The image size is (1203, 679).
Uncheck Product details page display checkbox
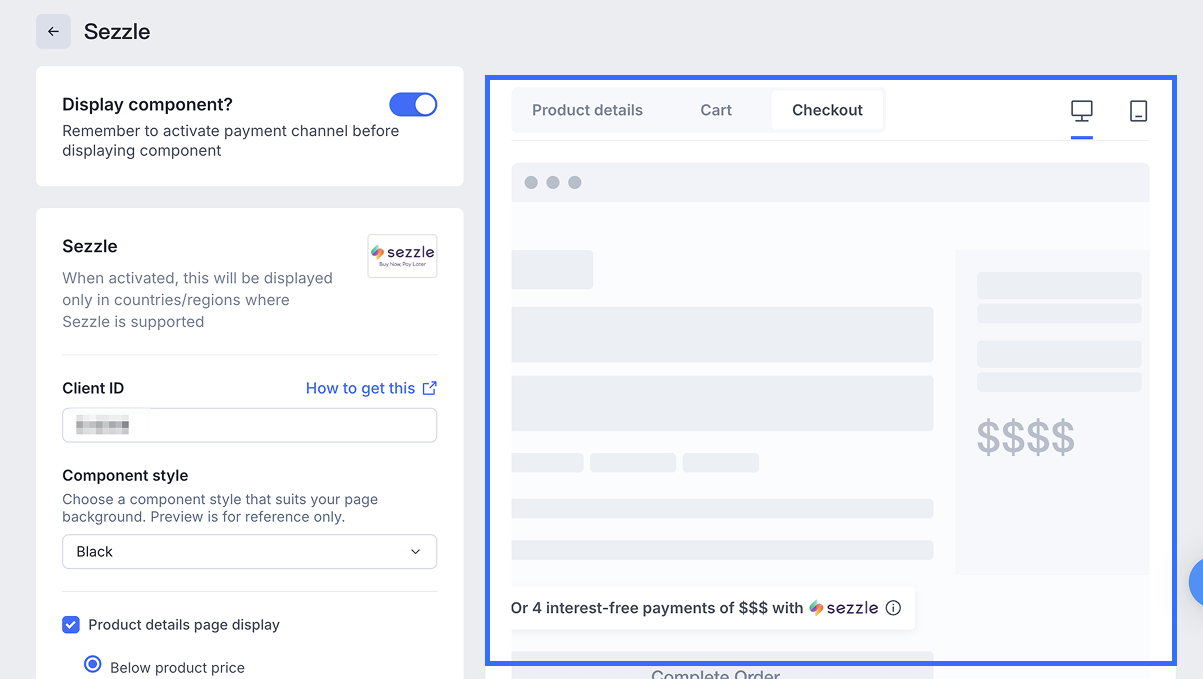(x=71, y=625)
